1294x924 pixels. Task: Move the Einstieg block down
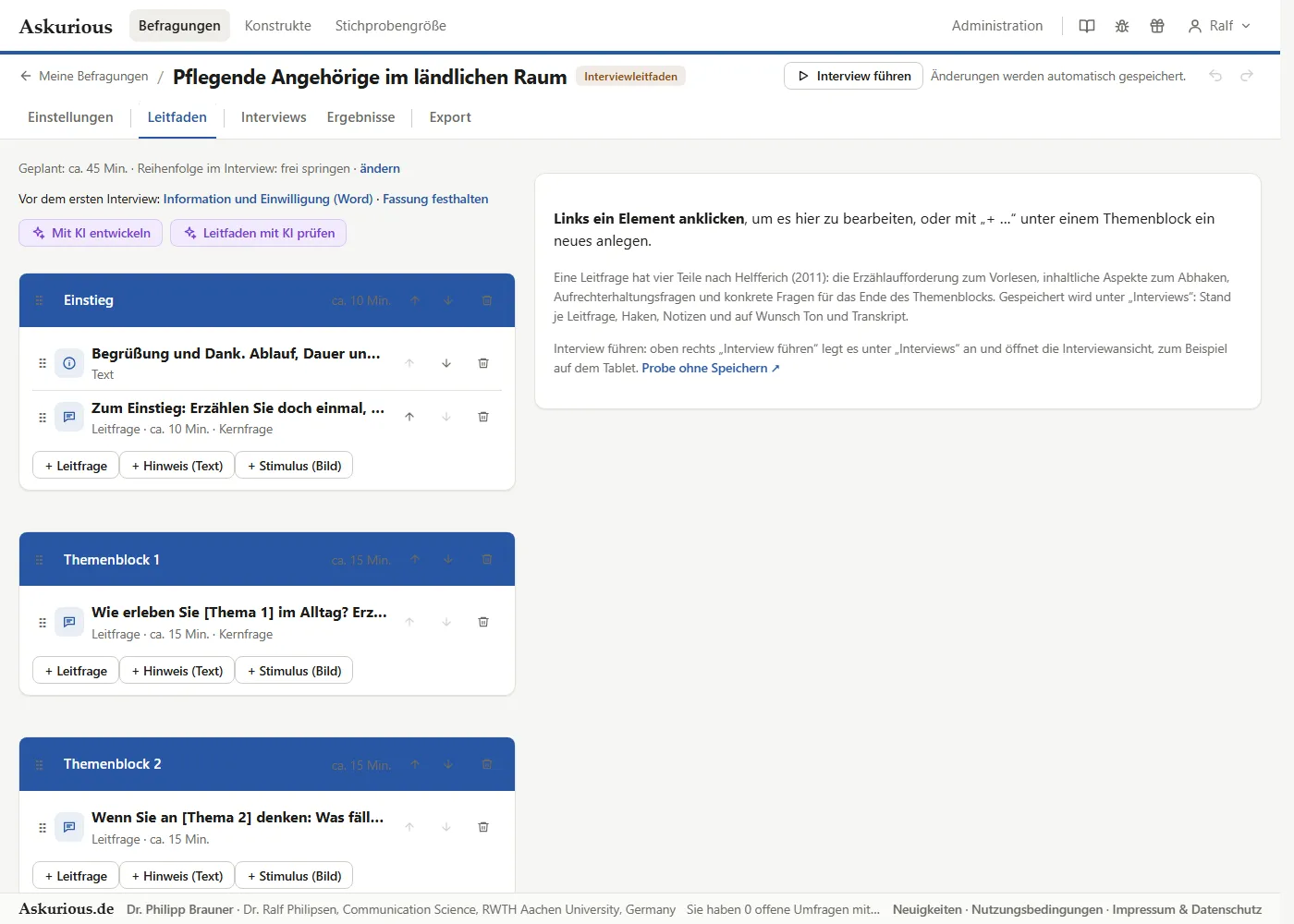click(448, 300)
